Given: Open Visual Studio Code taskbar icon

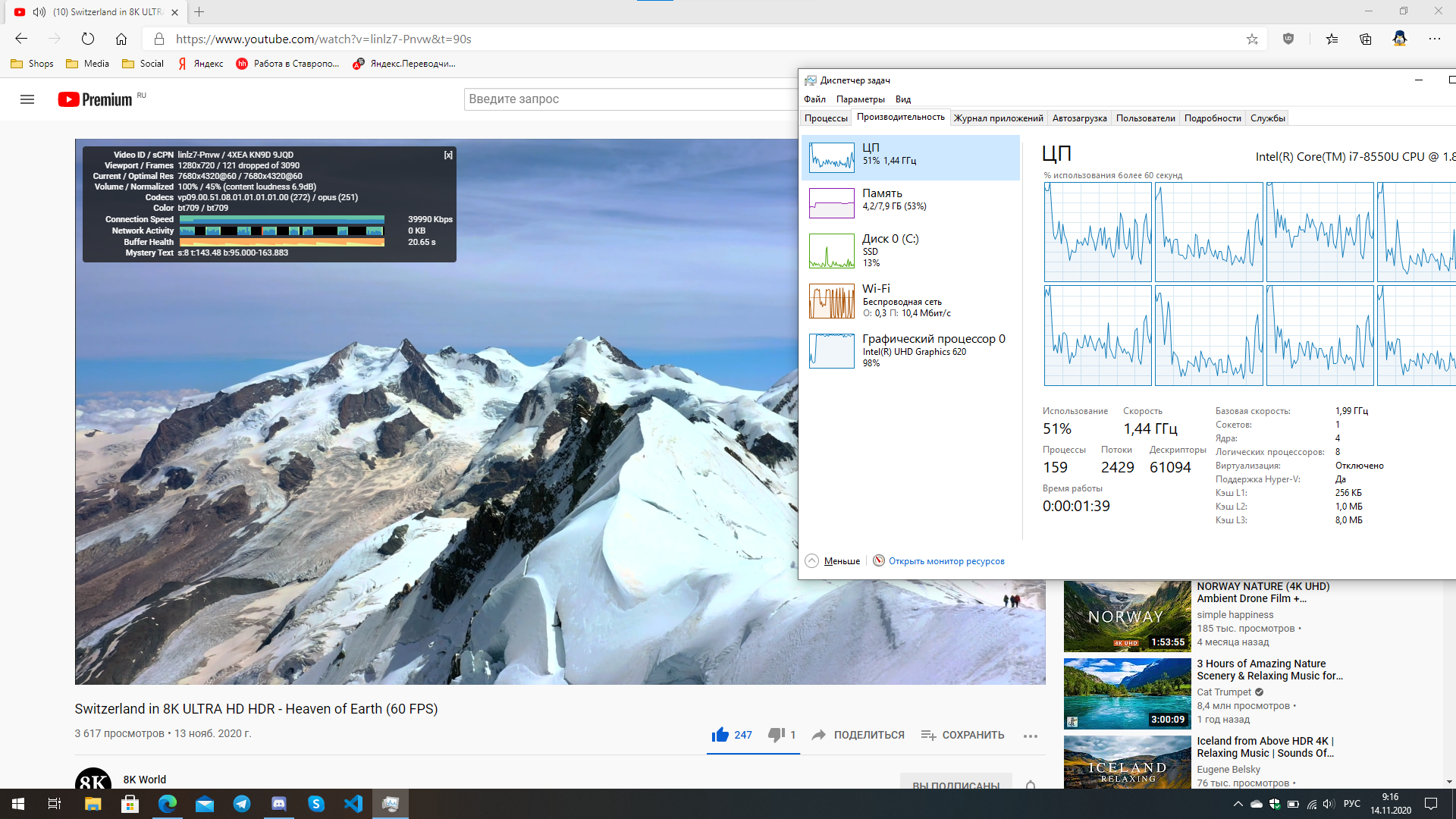Looking at the screenshot, I should pos(353,804).
